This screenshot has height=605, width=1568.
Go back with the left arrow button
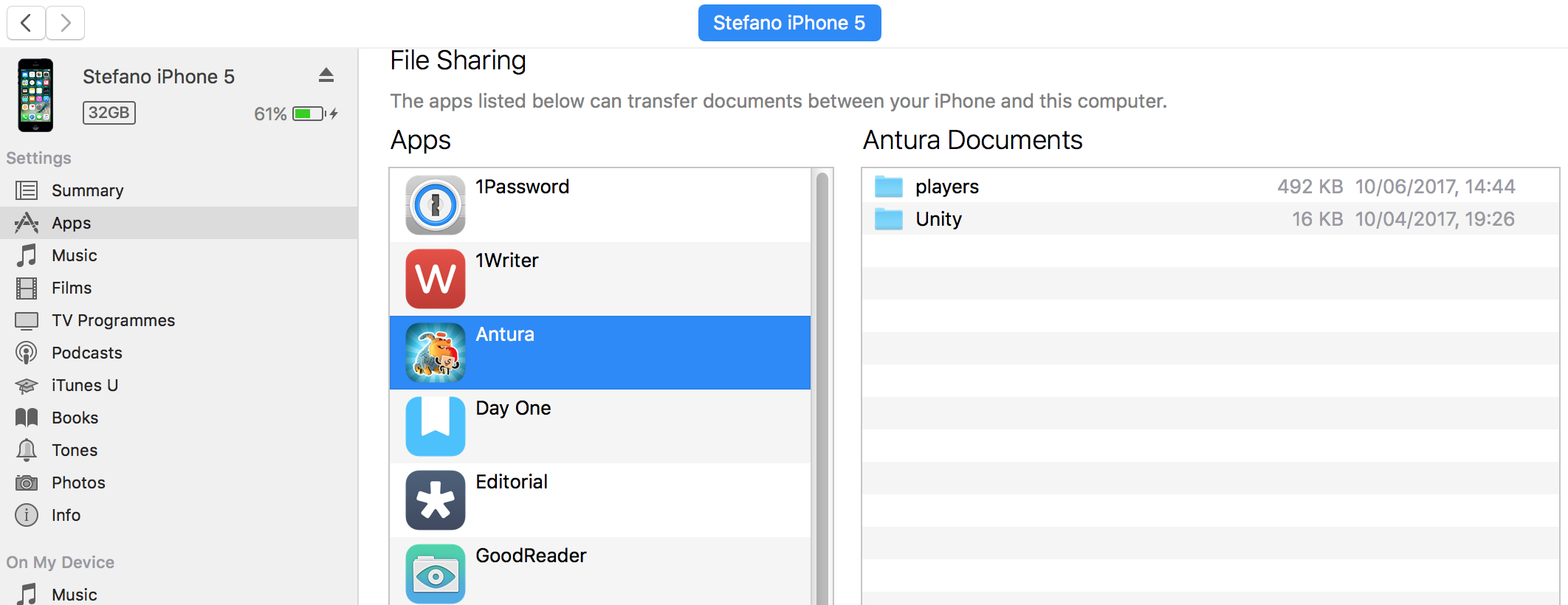[x=27, y=23]
